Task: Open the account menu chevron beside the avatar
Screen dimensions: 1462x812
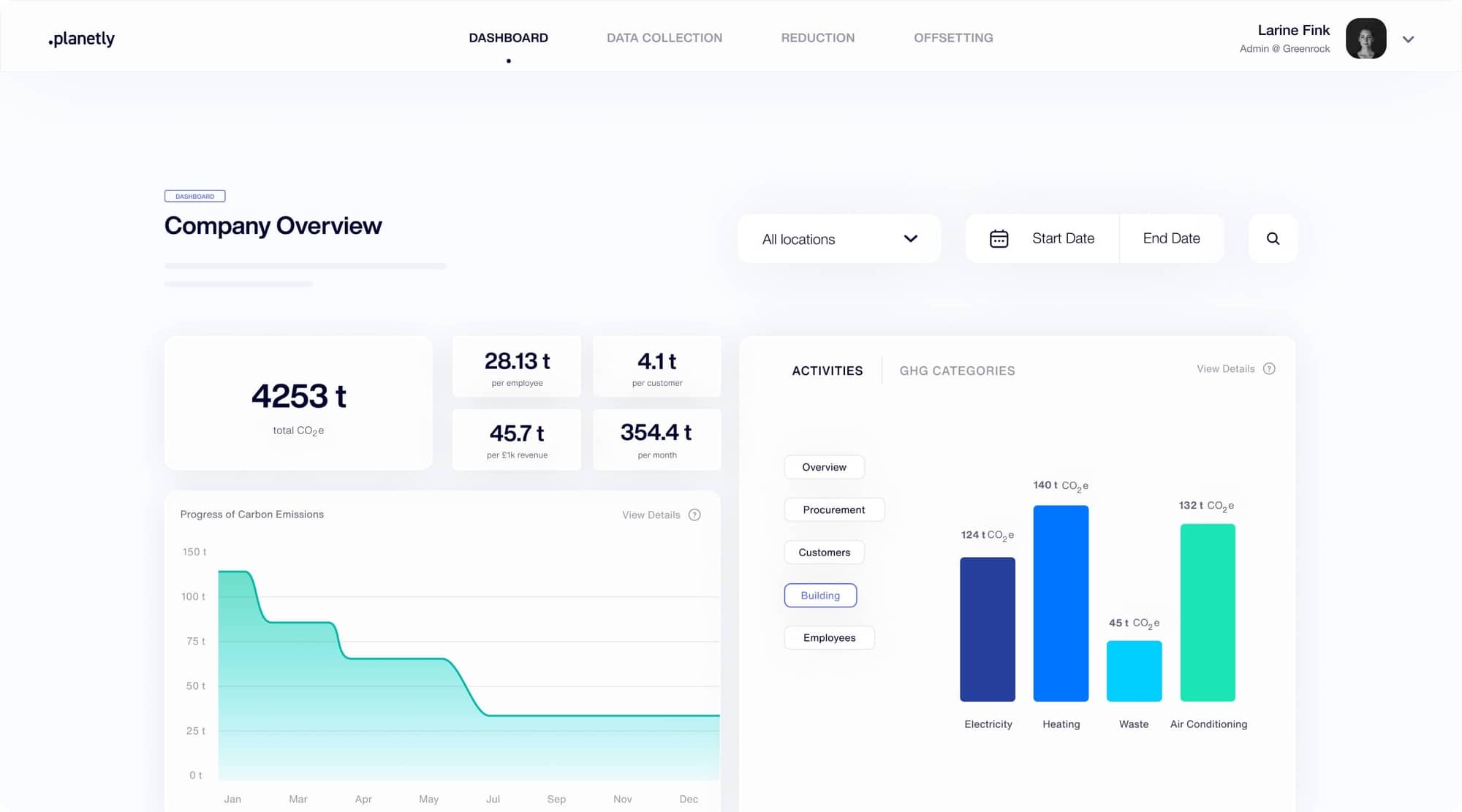Action: 1408,39
